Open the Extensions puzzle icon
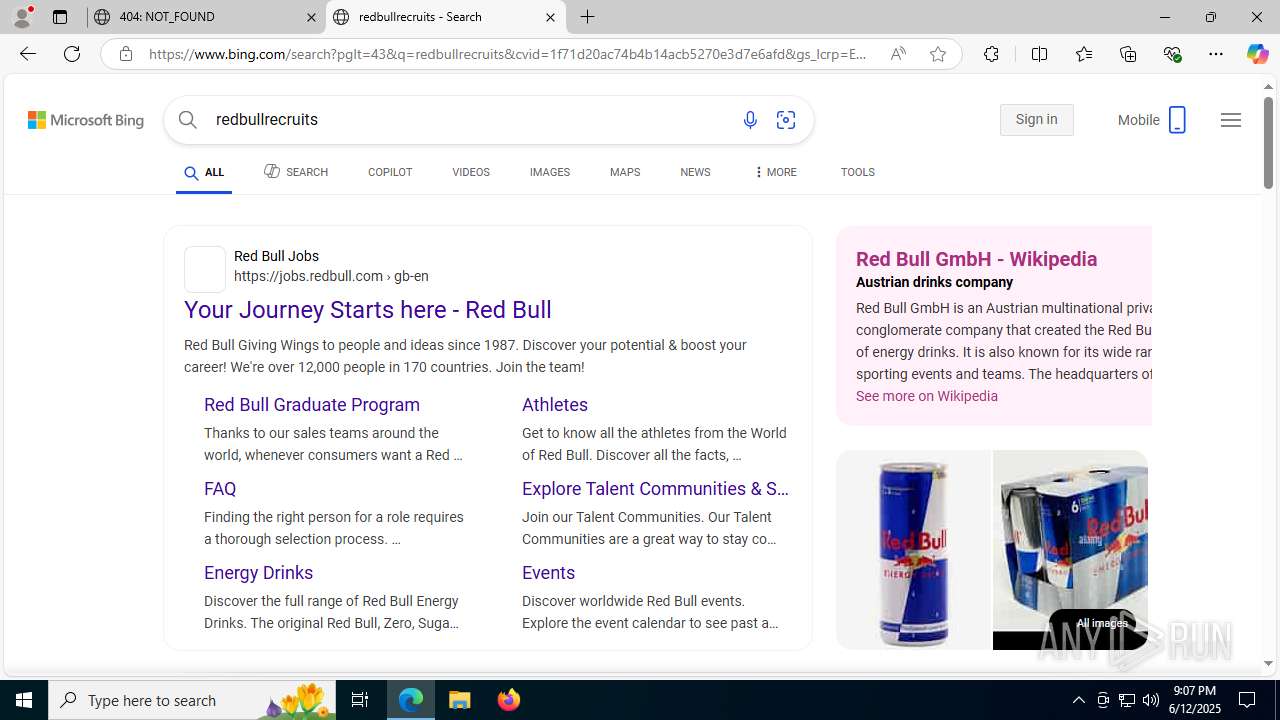 pos(991,54)
